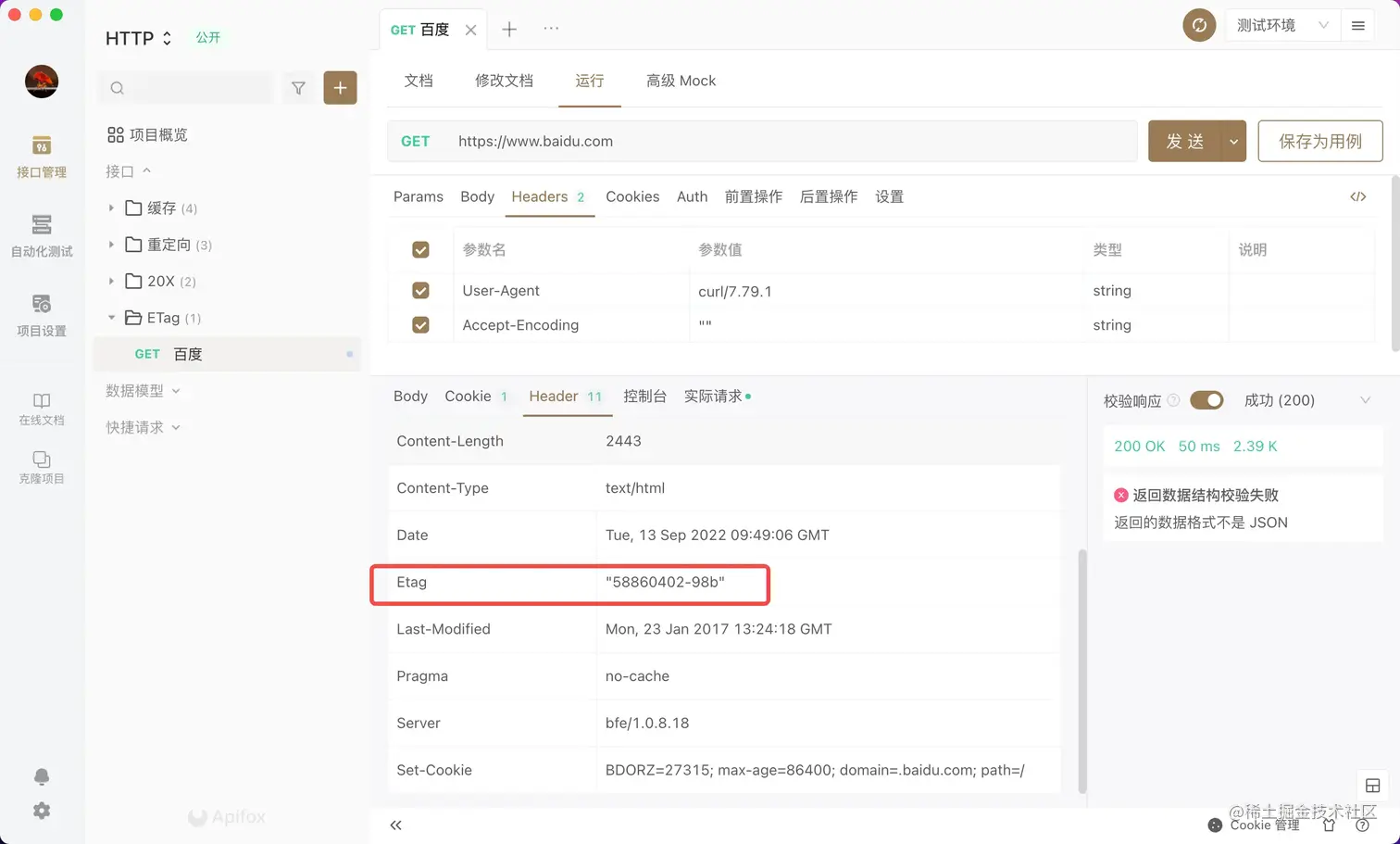Open the 设置 tab
Viewport: 1400px width, 844px height.
pyautogui.click(x=889, y=196)
